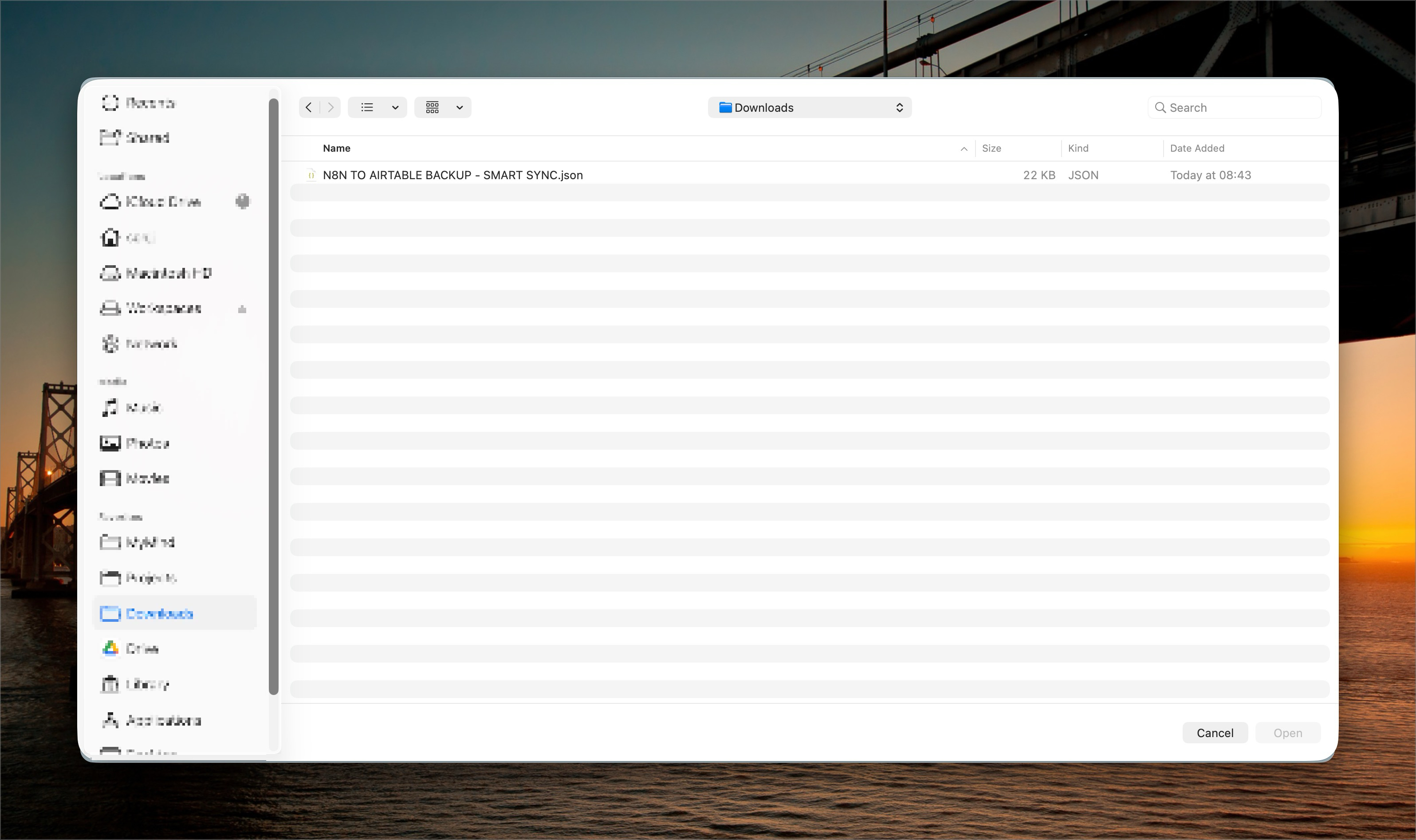Open iCloud Drive
Screen dimensions: 1416x840
click(x=163, y=201)
